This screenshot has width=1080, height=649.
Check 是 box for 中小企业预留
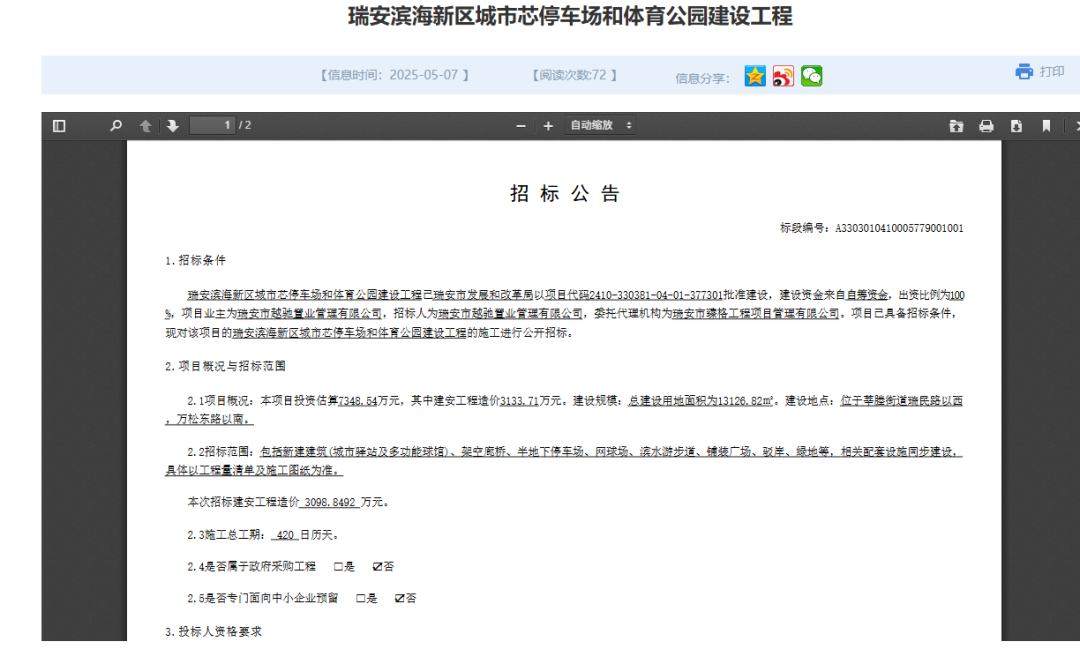coord(361,599)
